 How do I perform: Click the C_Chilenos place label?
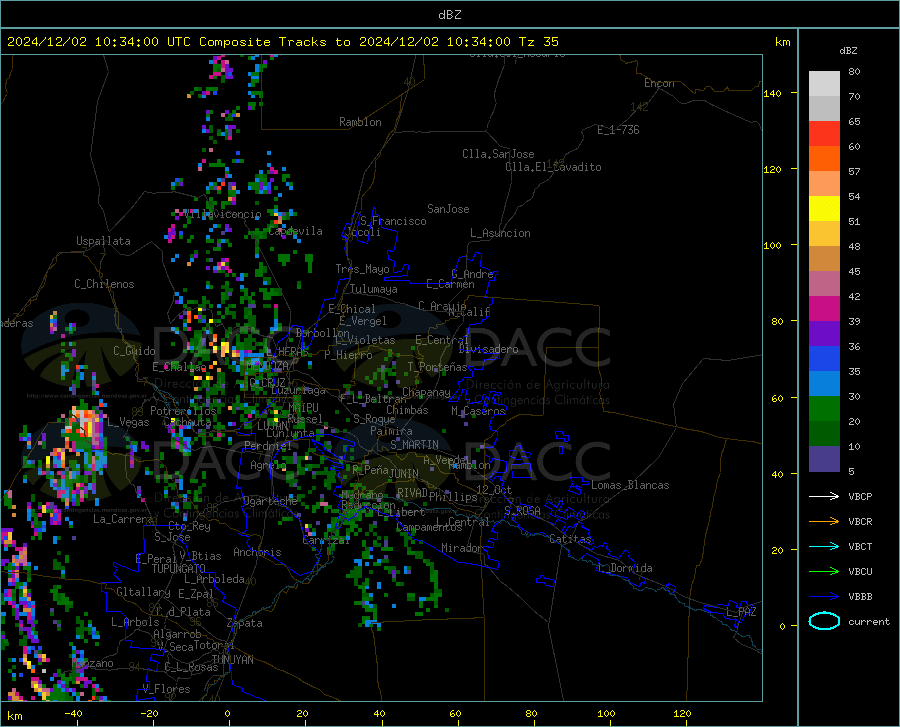[104, 284]
